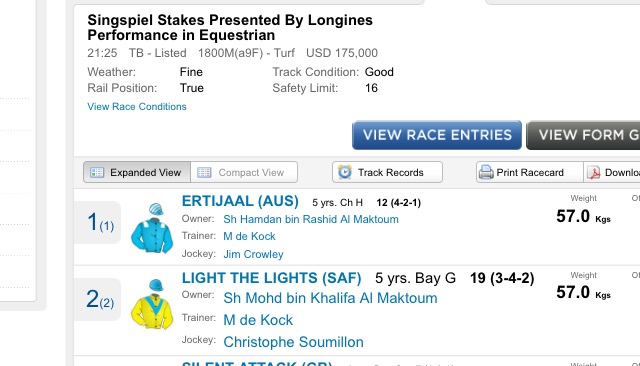Open the ERTIJAAL (AUS) horse profile
This screenshot has width=640, height=366.
pyautogui.click(x=240, y=201)
